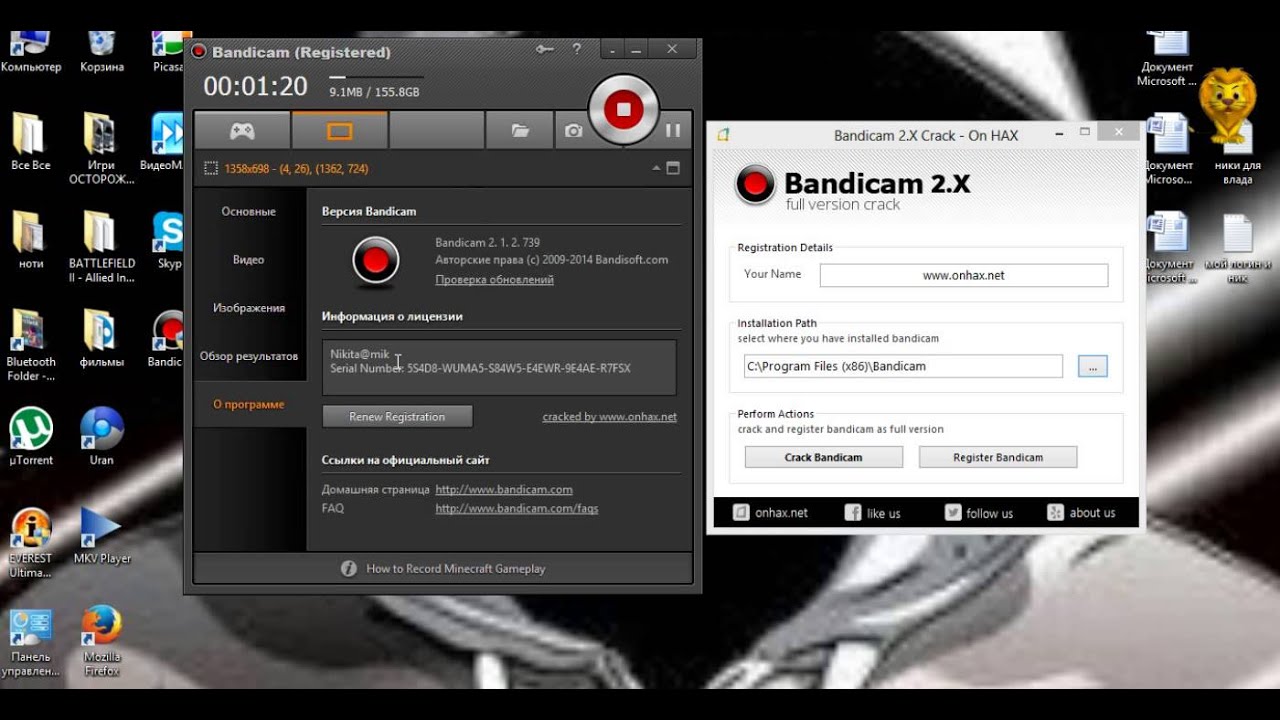The width and height of the screenshot is (1280, 720).
Task: Click the Facebook like us icon
Action: coord(853,513)
